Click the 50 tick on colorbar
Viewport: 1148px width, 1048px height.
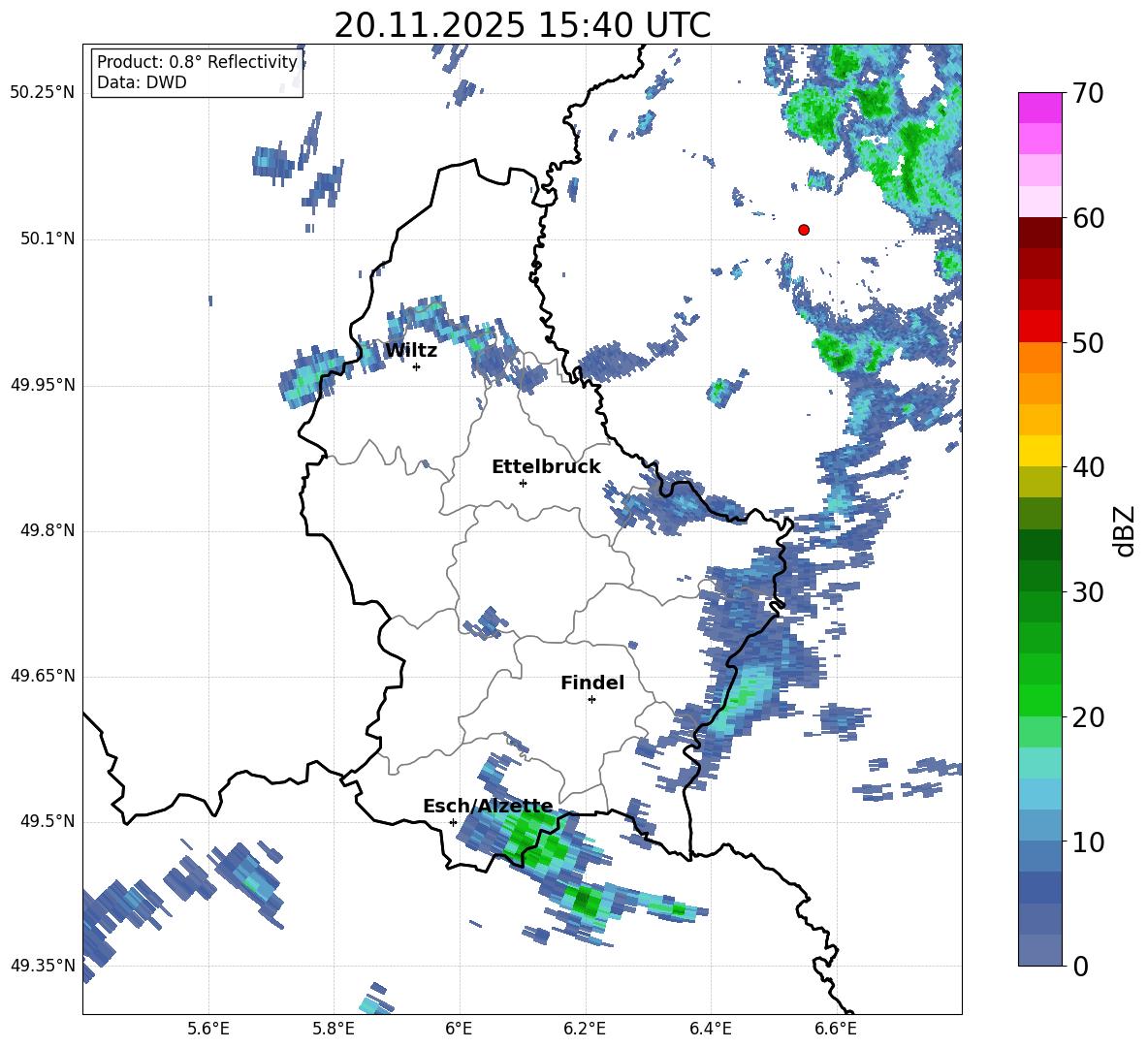click(x=1088, y=342)
